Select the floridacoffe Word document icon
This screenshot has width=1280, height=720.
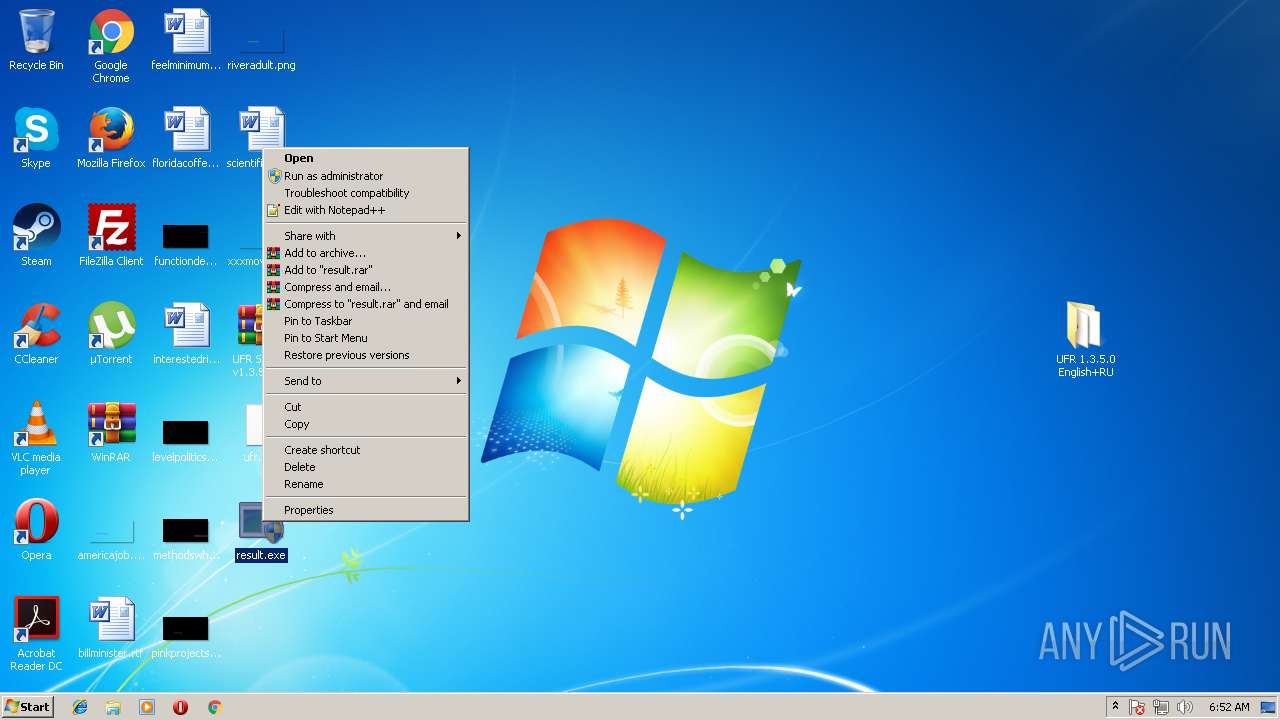[x=186, y=138]
